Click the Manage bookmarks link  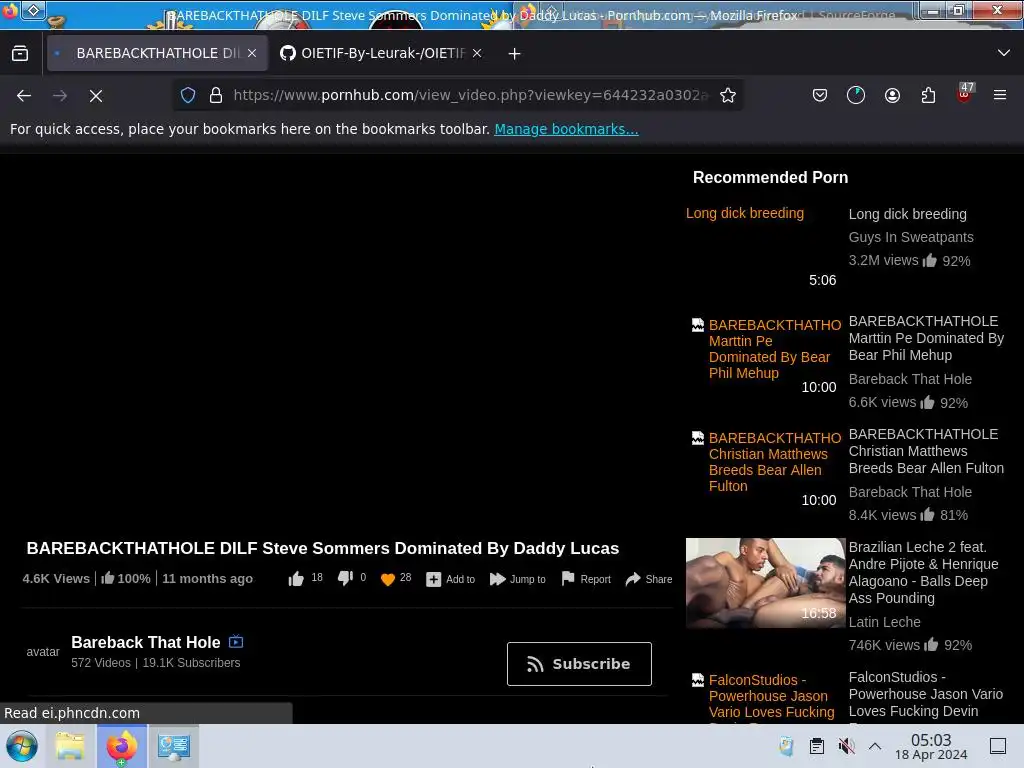pyautogui.click(x=566, y=129)
